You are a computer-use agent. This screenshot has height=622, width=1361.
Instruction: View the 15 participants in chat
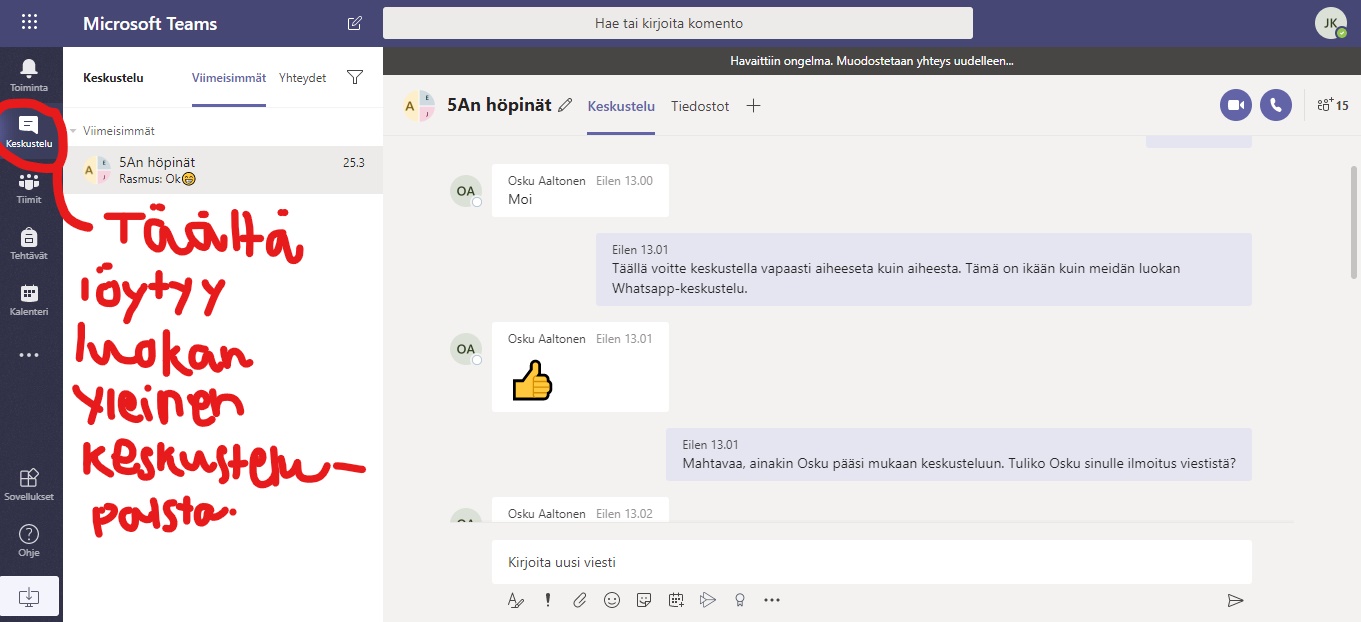point(1333,105)
